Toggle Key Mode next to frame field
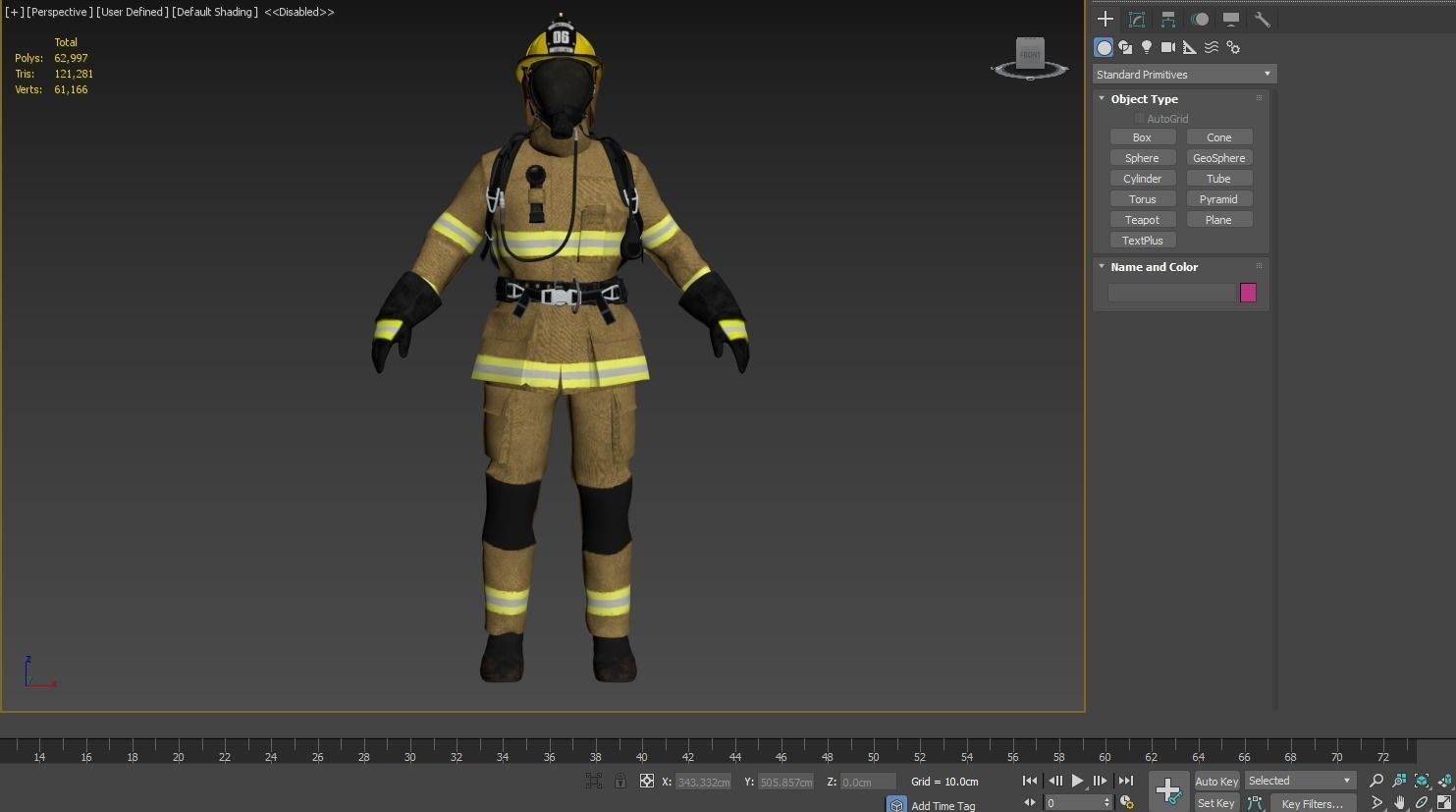 point(1030,802)
